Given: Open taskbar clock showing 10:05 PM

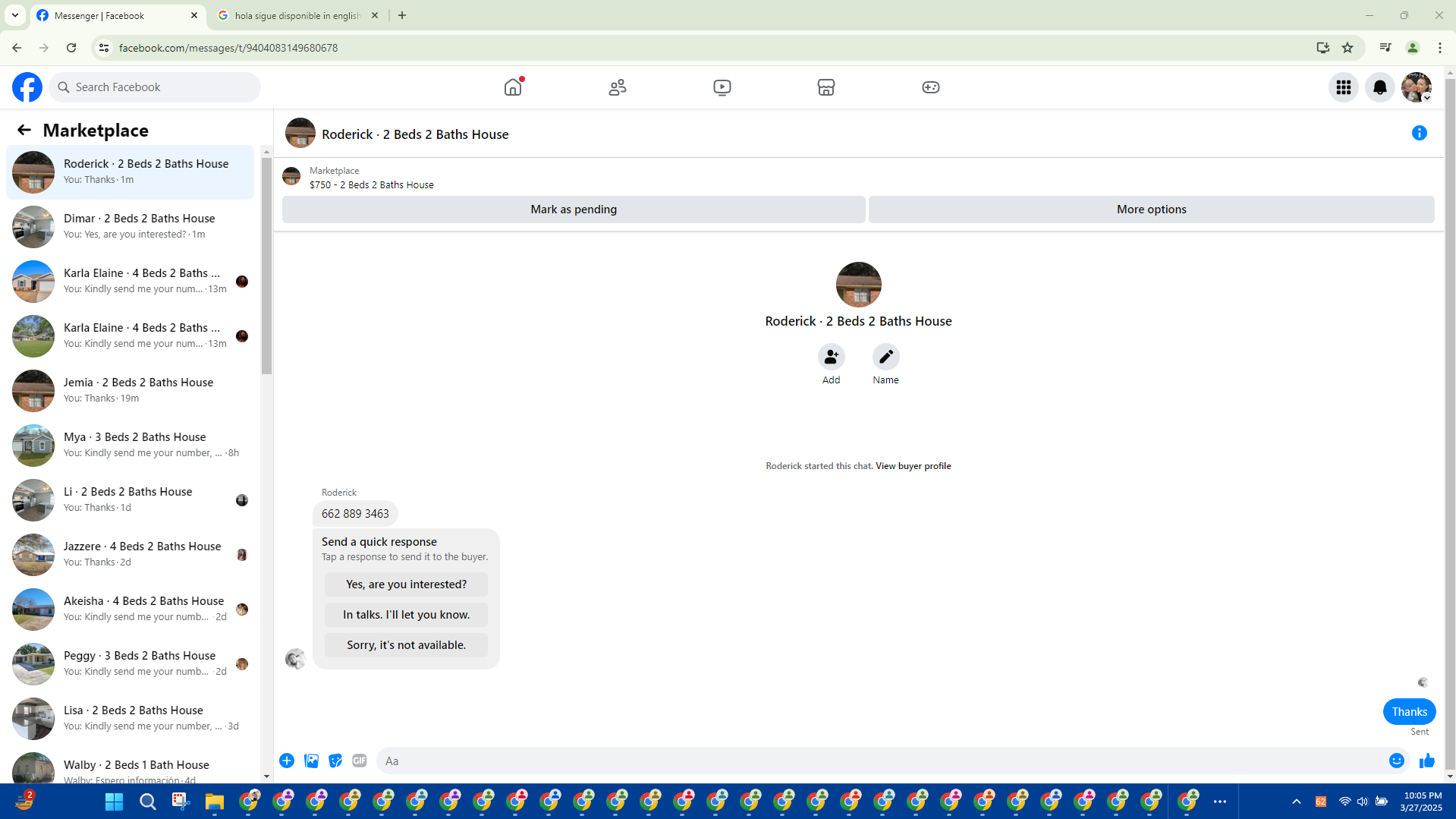Looking at the screenshot, I should pos(1422,802).
